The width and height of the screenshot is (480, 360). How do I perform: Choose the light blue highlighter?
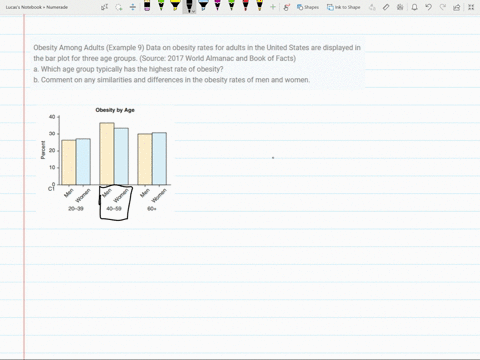[203, 5]
